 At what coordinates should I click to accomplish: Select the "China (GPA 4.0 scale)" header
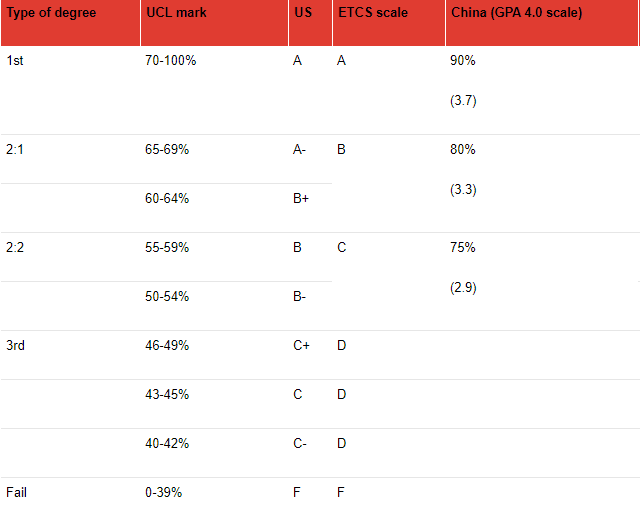516,13
